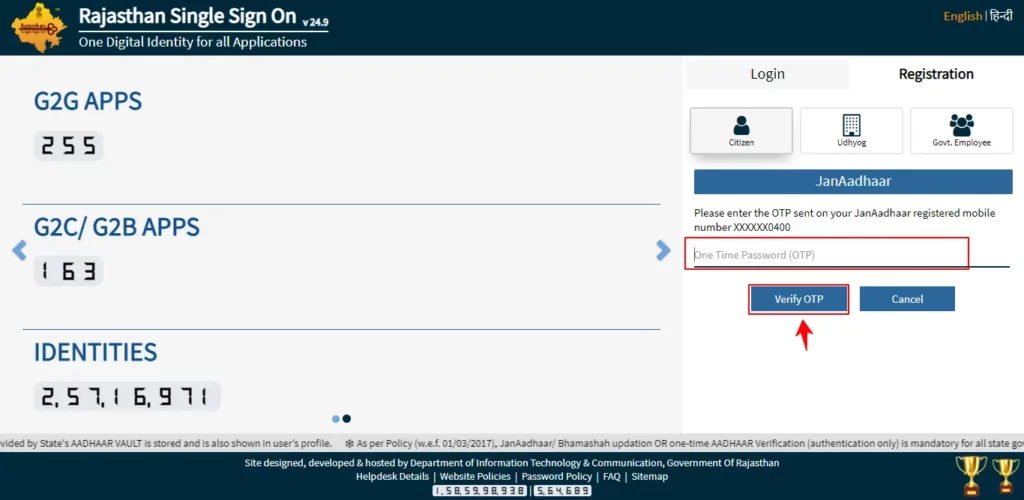The height and width of the screenshot is (500, 1024).
Task: Switch to the Login tab
Action: point(767,74)
